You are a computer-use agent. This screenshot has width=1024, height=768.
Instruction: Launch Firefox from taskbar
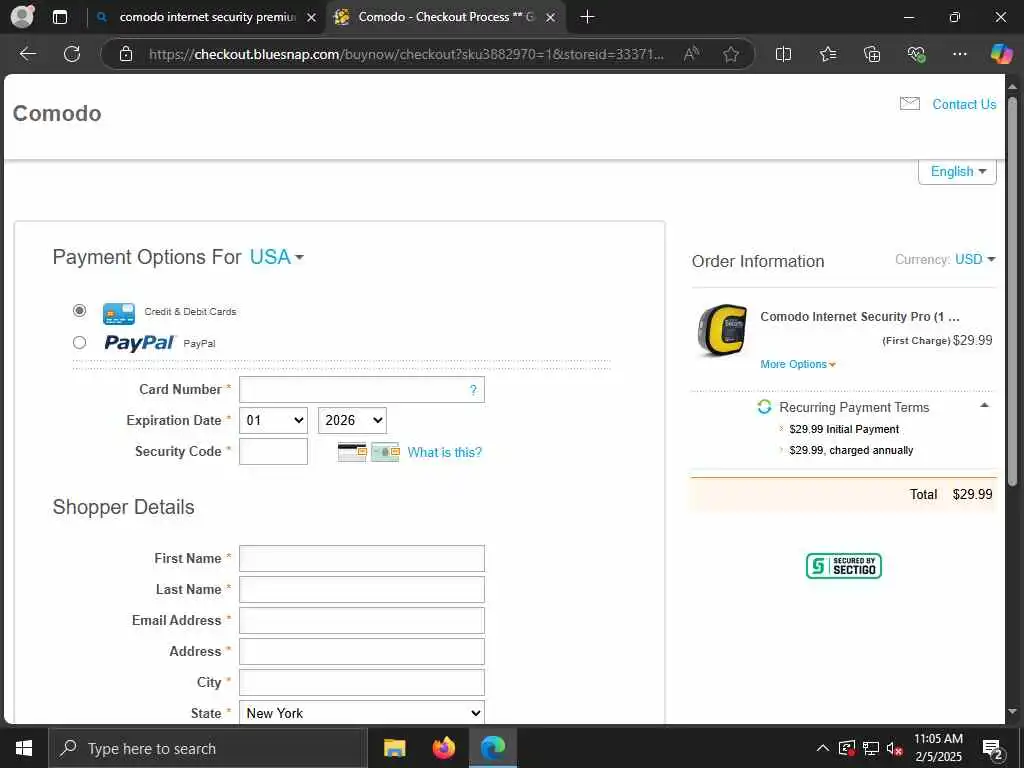[443, 748]
